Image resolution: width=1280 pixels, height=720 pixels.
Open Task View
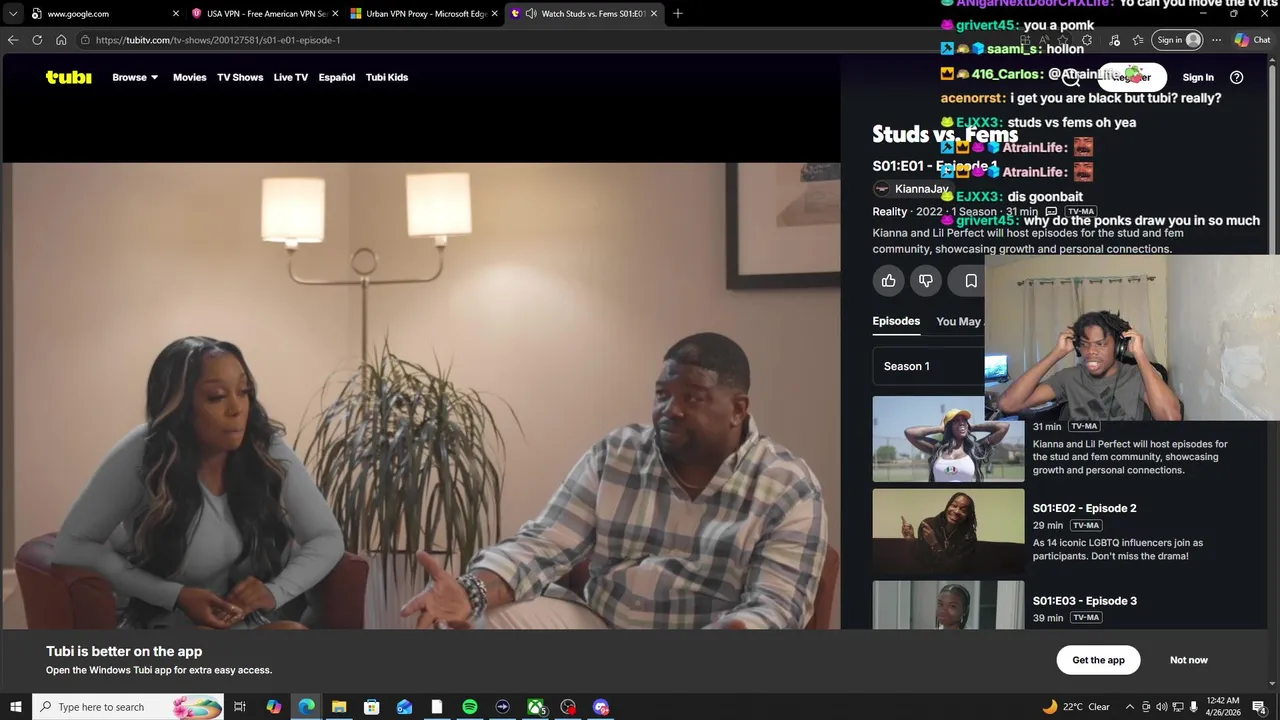pos(240,707)
